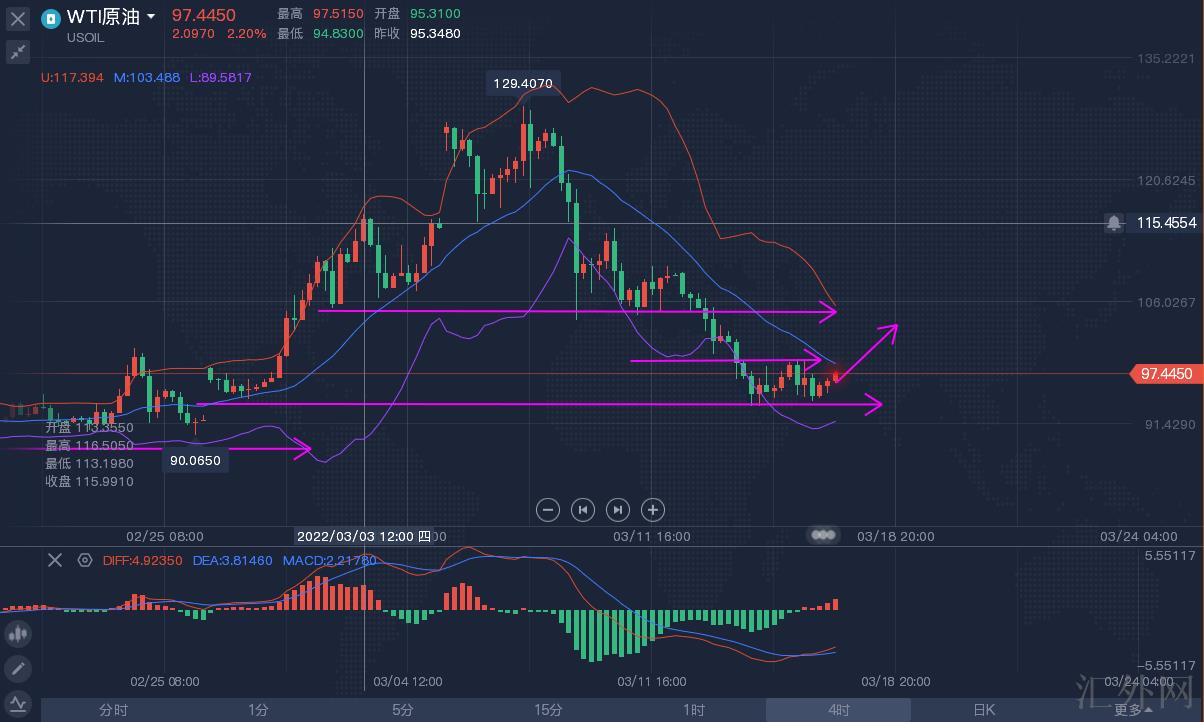Image resolution: width=1204 pixels, height=722 pixels.
Task: Click the 收盘 115.9910 crosshair close value
Action: coord(89,481)
